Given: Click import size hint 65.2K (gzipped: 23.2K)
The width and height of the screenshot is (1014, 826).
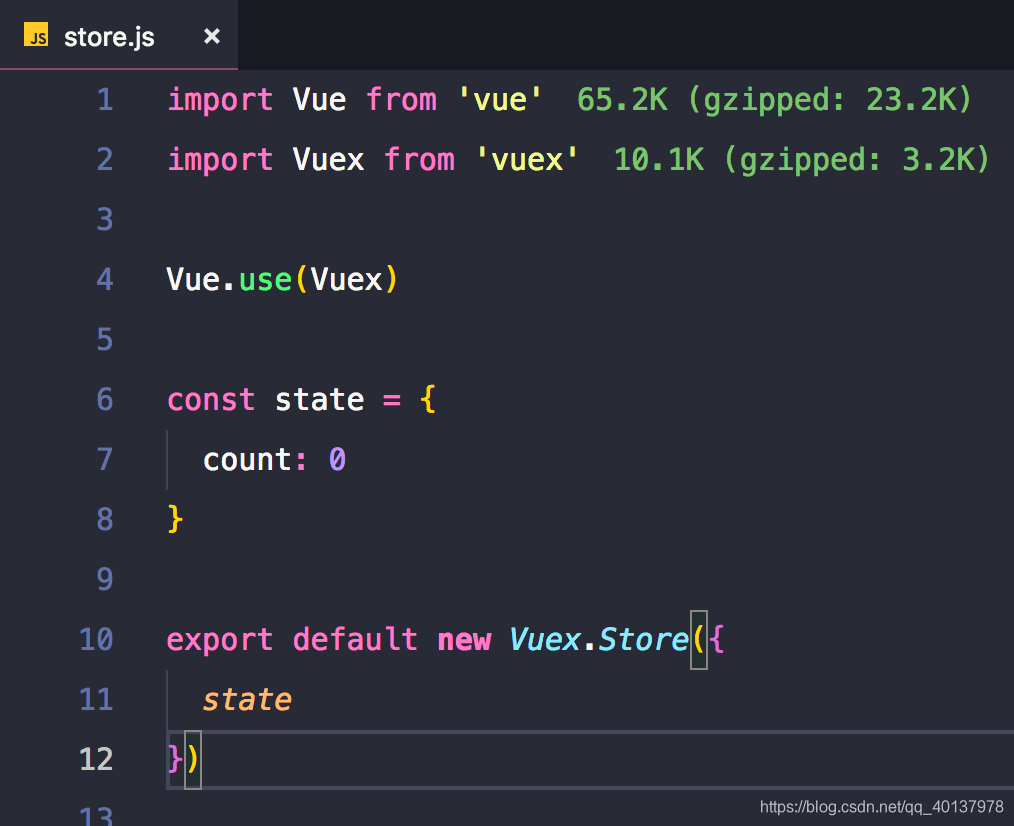Looking at the screenshot, I should pos(774,100).
